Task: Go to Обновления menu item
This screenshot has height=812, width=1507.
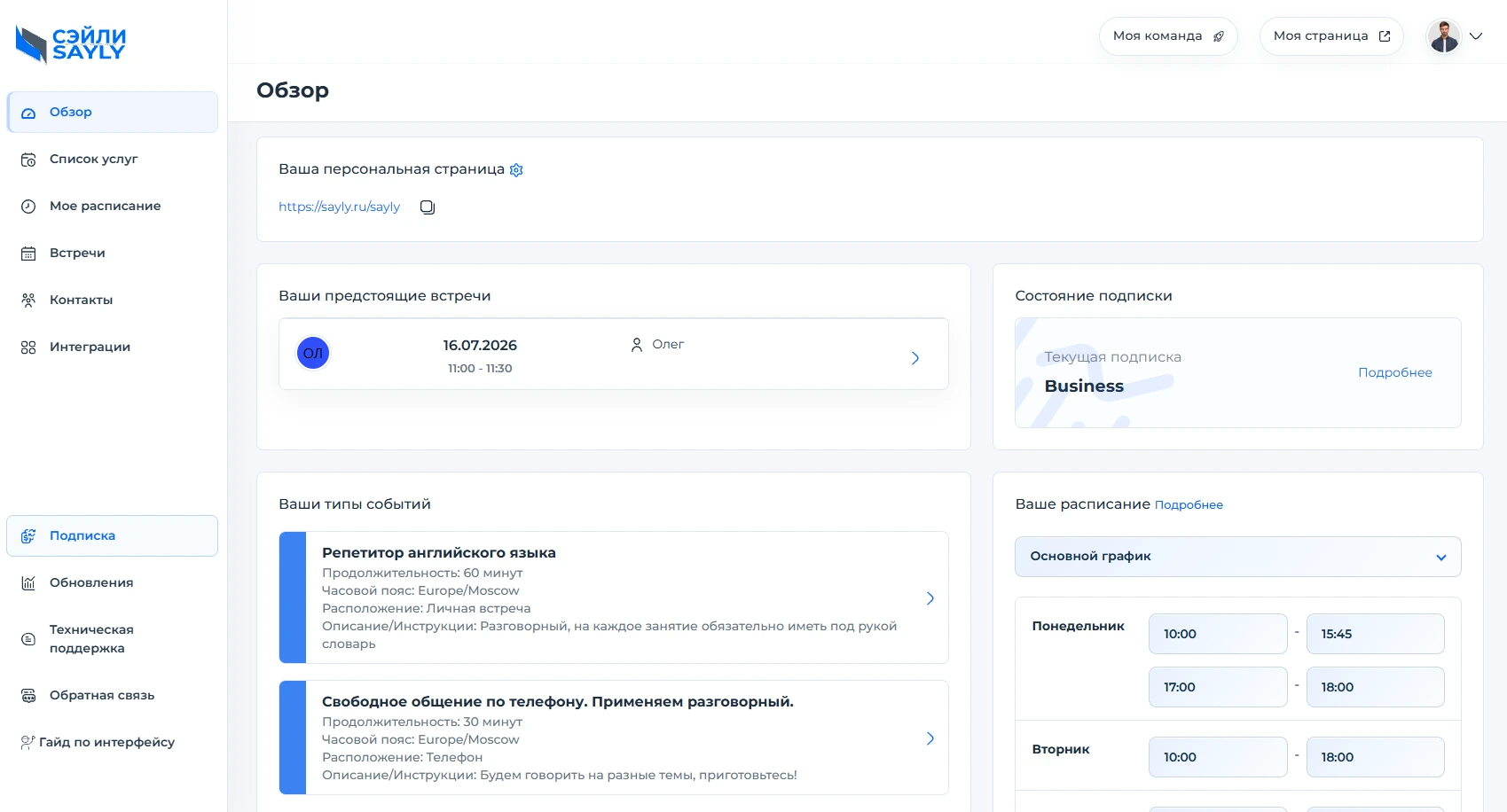Action: (x=112, y=583)
